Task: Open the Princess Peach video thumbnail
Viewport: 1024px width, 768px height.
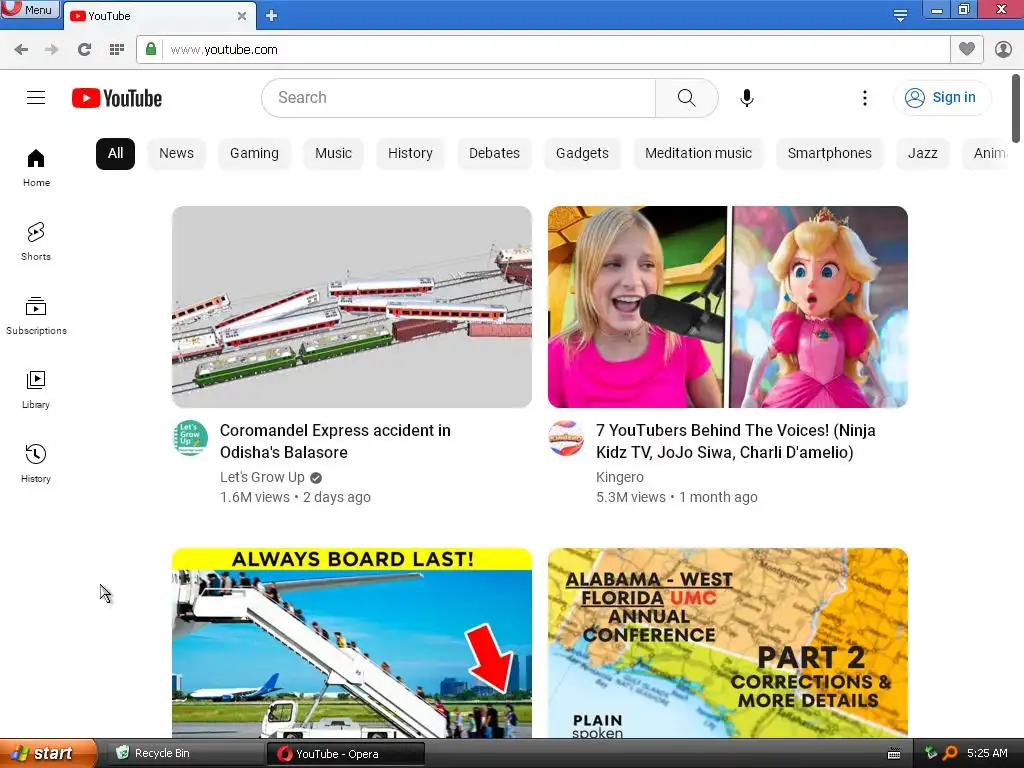Action: (728, 307)
